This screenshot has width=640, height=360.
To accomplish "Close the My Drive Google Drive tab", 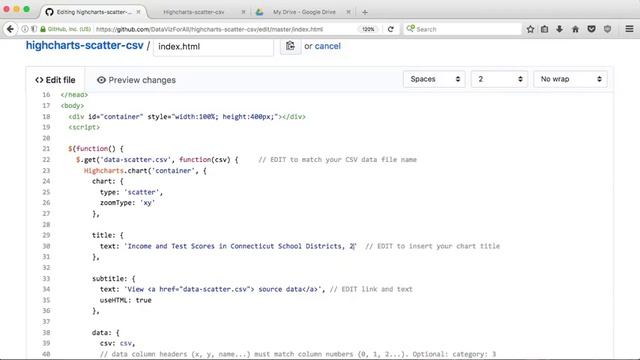I will pyautogui.click(x=348, y=12).
